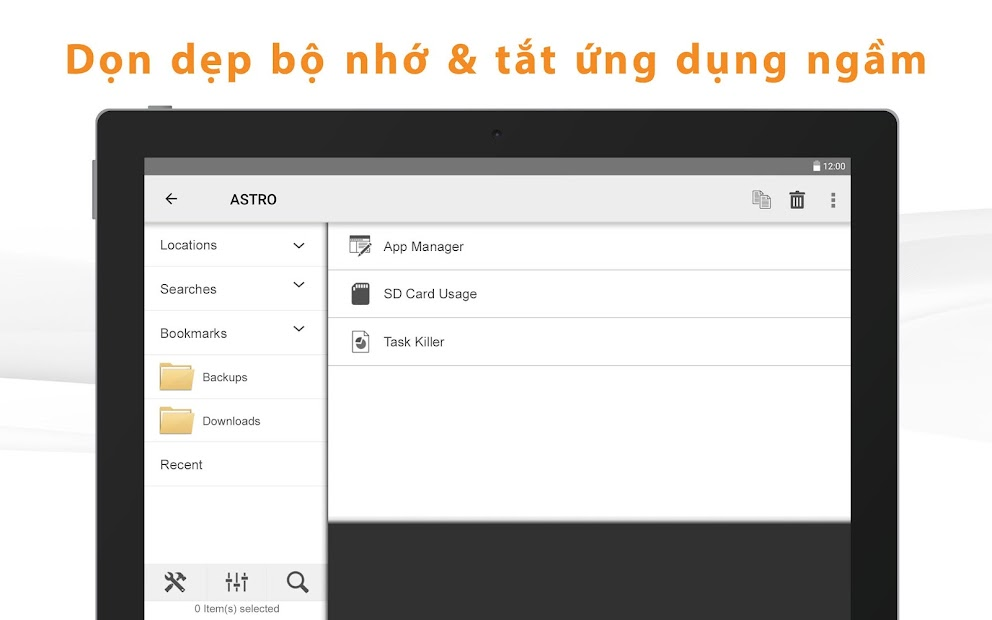Image resolution: width=992 pixels, height=620 pixels.
Task: Open settings sliders icon at bottom
Action: [x=236, y=581]
